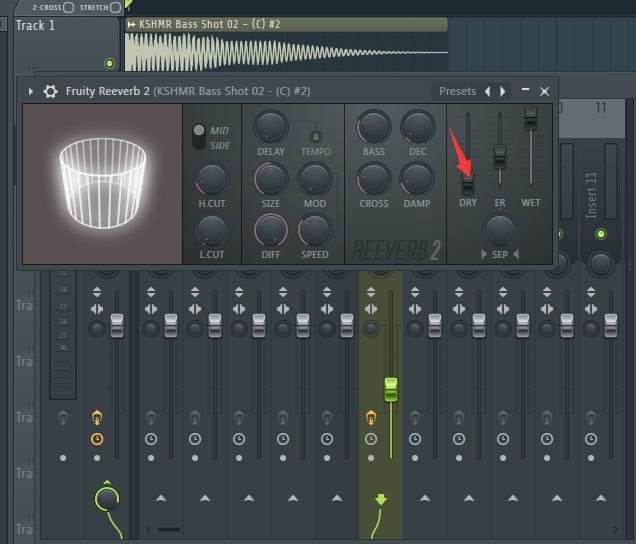This screenshot has width=636, height=544.
Task: Click the Insert 11 volume fader
Action: tap(611, 325)
